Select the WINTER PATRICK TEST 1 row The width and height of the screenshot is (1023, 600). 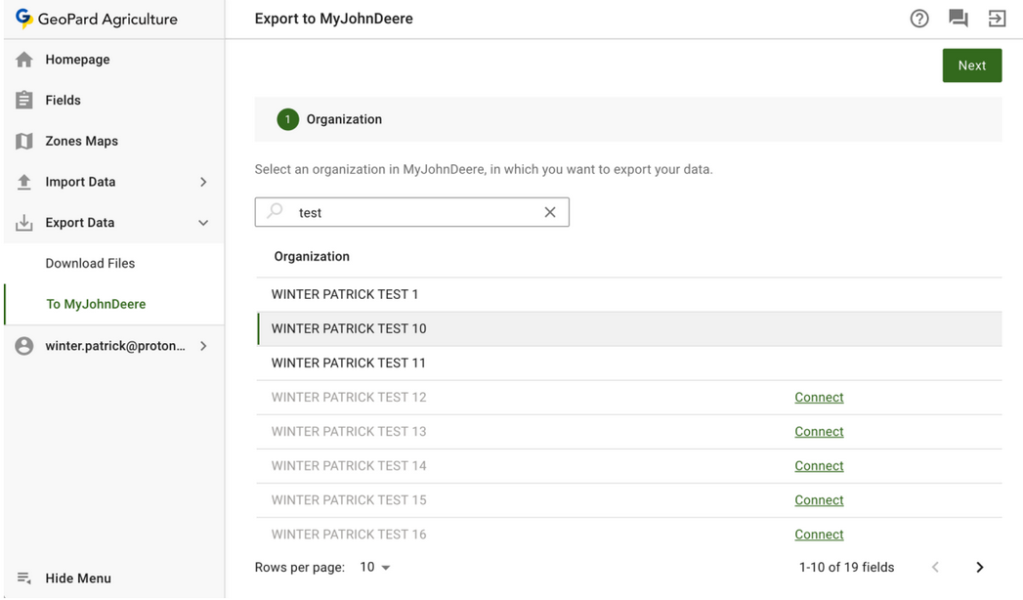[x=345, y=295]
